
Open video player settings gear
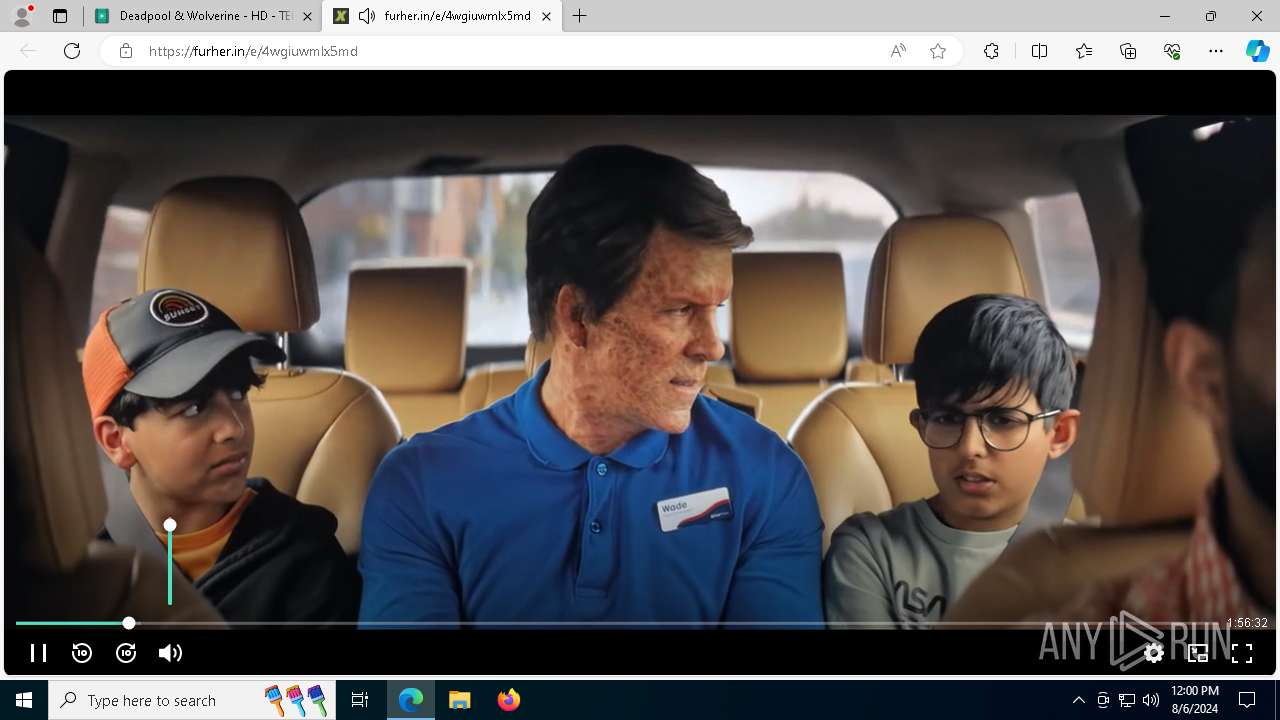tap(1154, 653)
